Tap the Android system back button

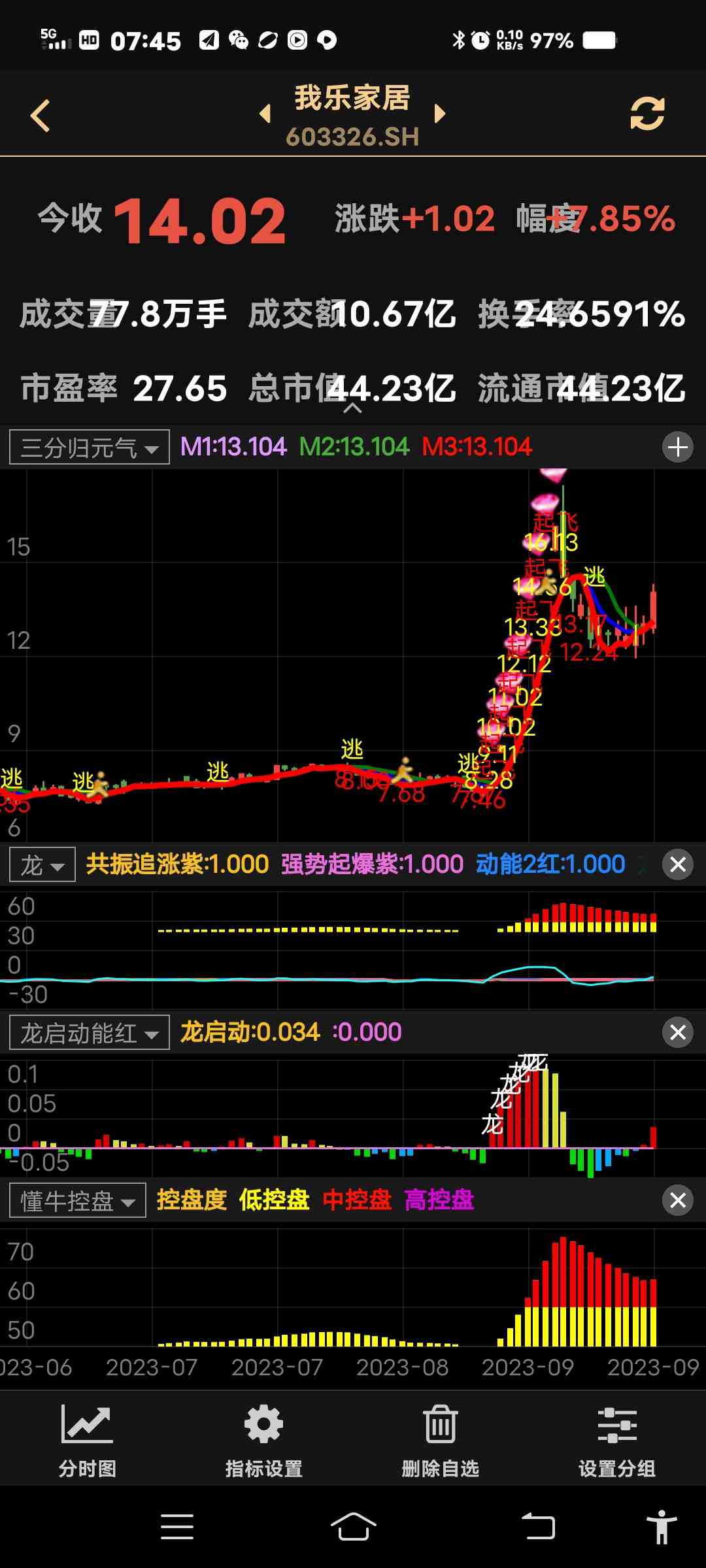tap(538, 1527)
